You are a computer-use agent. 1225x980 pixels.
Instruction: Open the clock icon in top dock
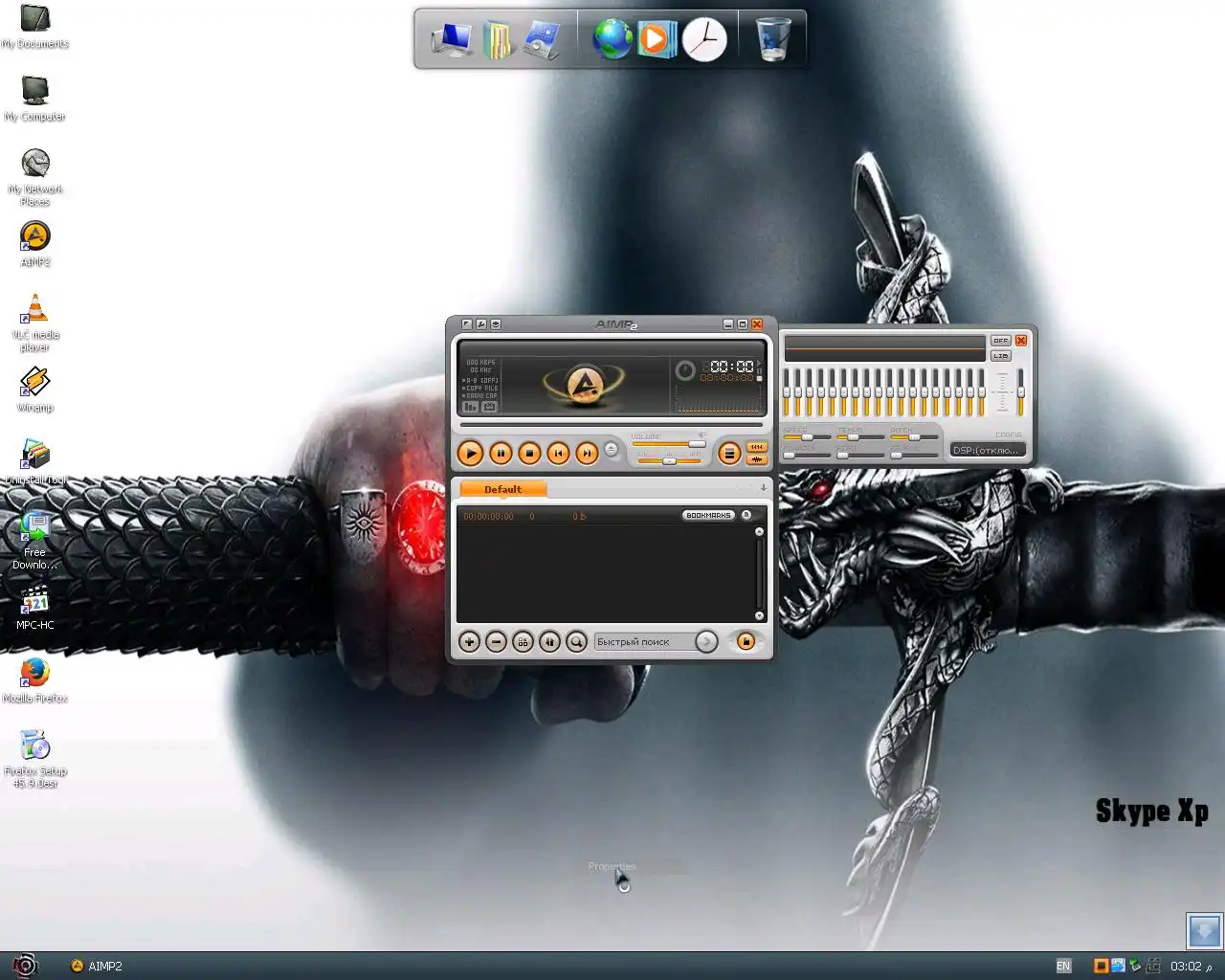click(704, 39)
